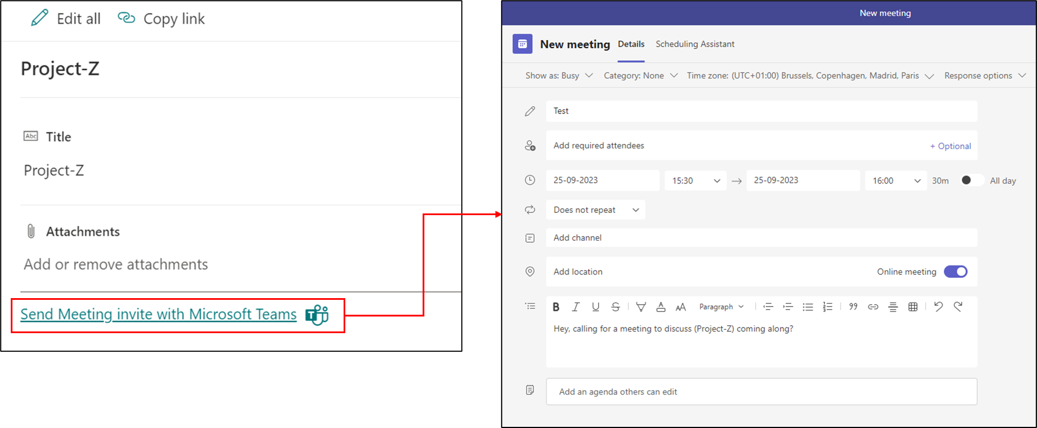Click the channel icon beside Add channel

pyautogui.click(x=529, y=237)
